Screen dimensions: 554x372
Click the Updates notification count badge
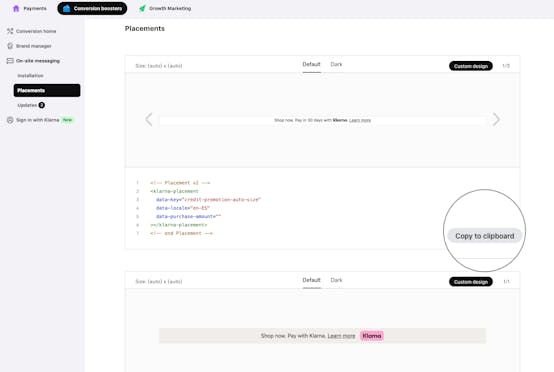pyautogui.click(x=41, y=105)
